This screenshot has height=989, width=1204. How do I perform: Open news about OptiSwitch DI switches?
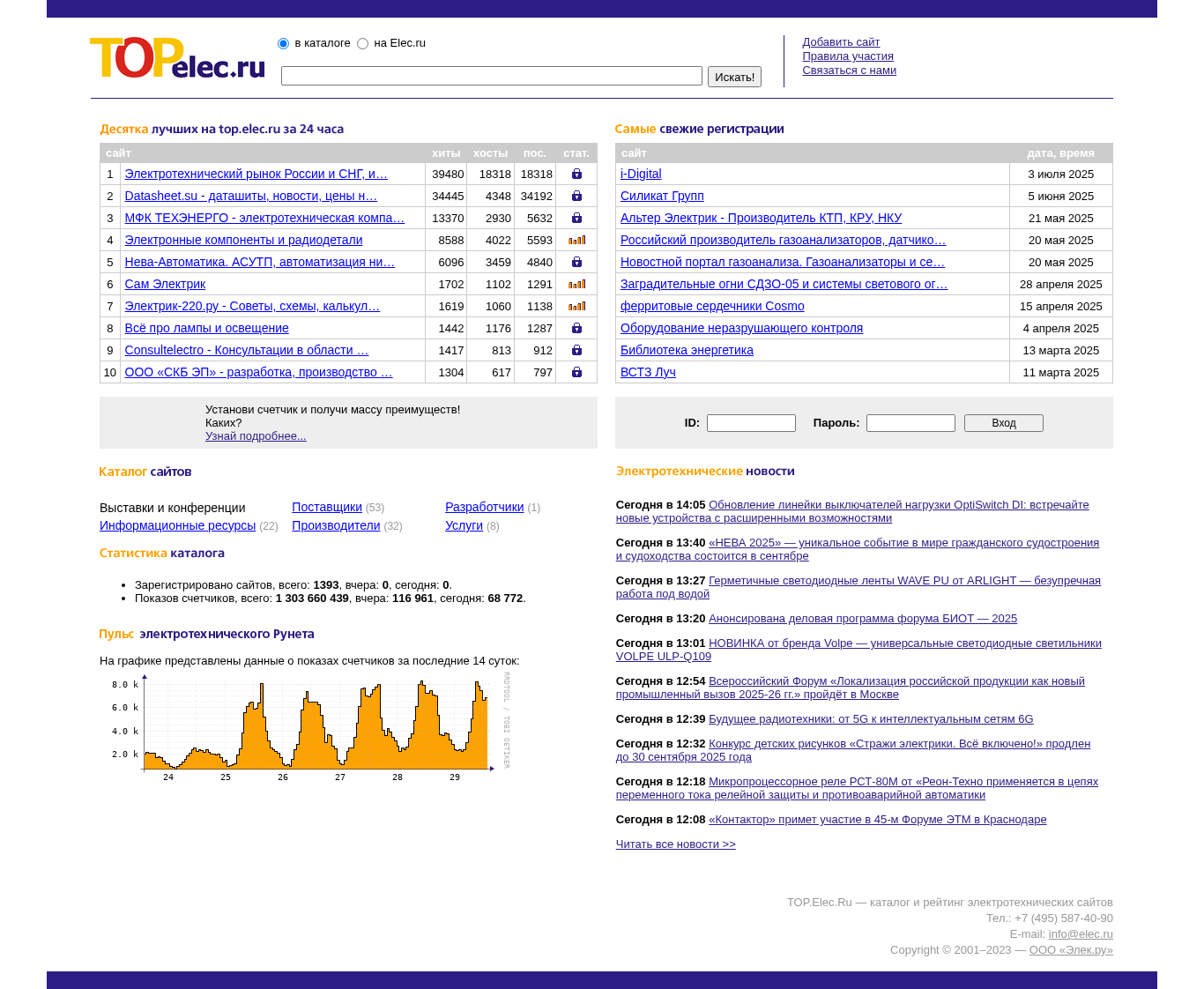(x=852, y=511)
